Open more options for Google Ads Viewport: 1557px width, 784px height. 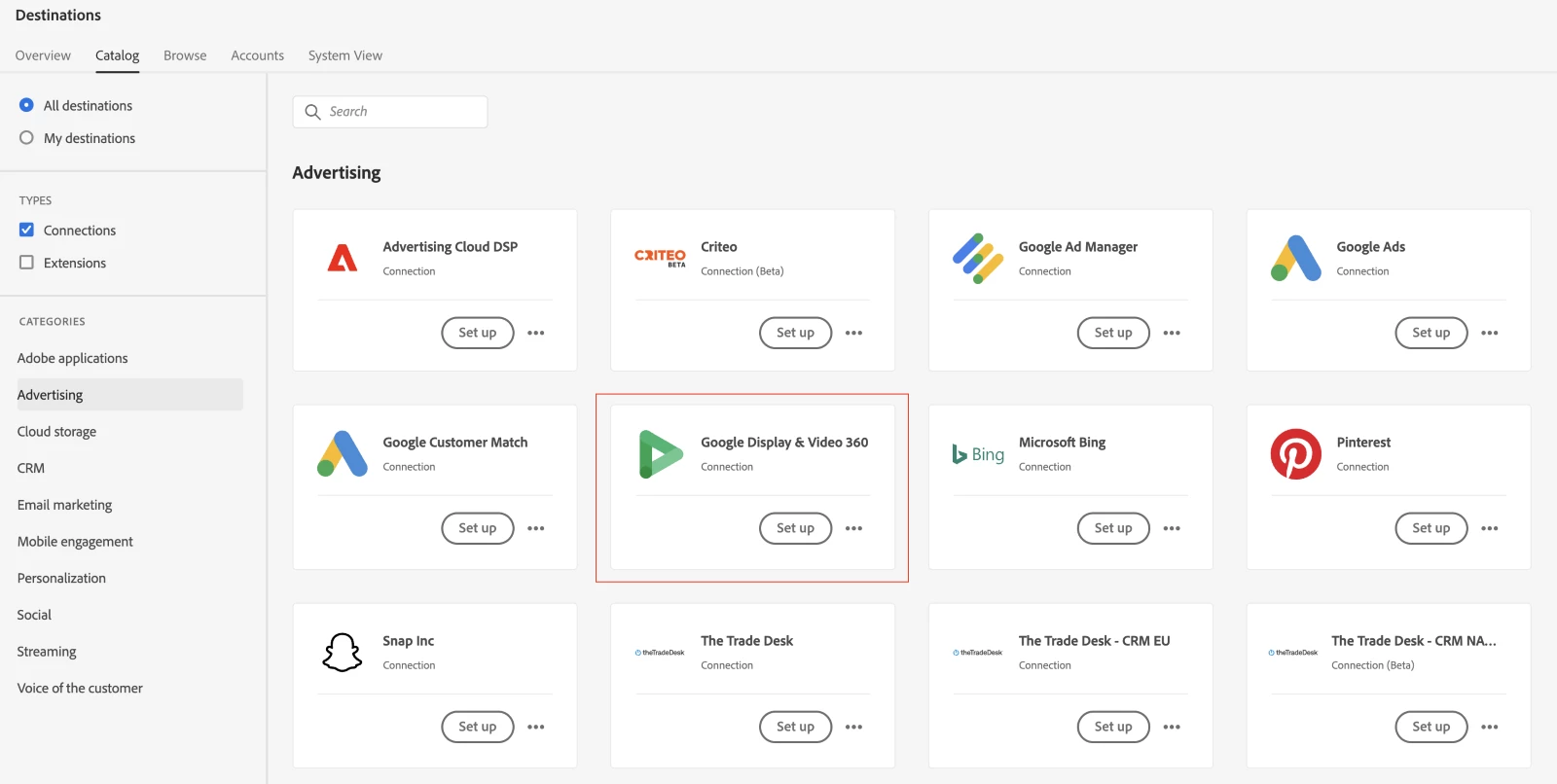(x=1490, y=333)
